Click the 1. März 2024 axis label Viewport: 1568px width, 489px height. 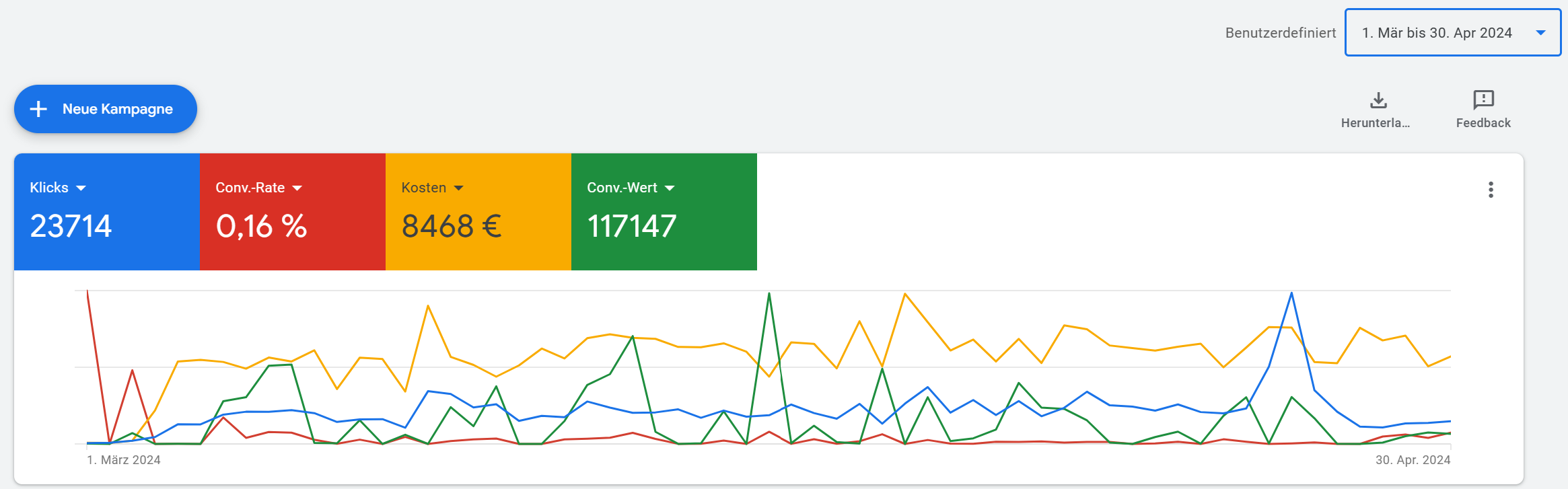(124, 460)
